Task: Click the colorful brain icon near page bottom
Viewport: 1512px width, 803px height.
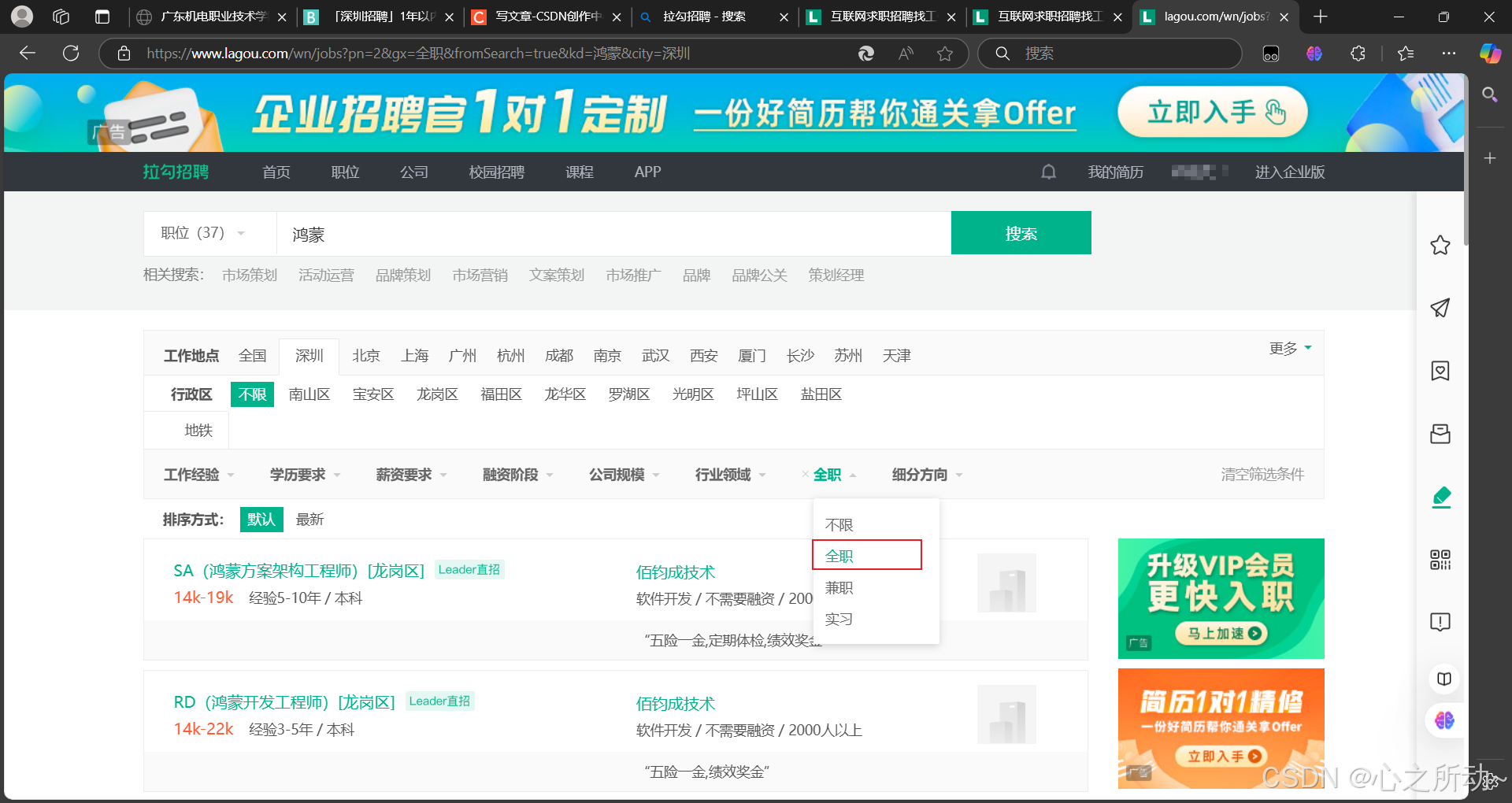Action: pyautogui.click(x=1444, y=720)
